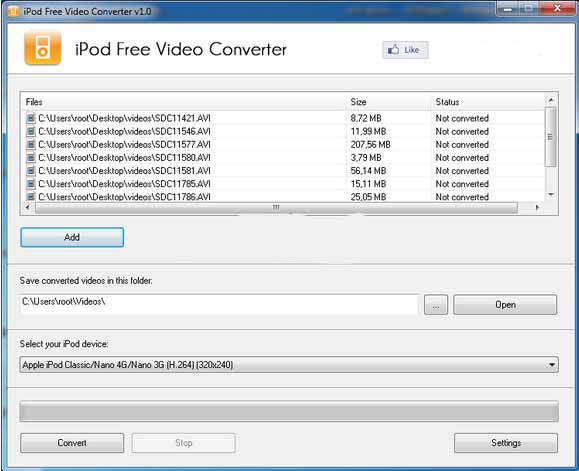Click the title bar app icon

13,11
